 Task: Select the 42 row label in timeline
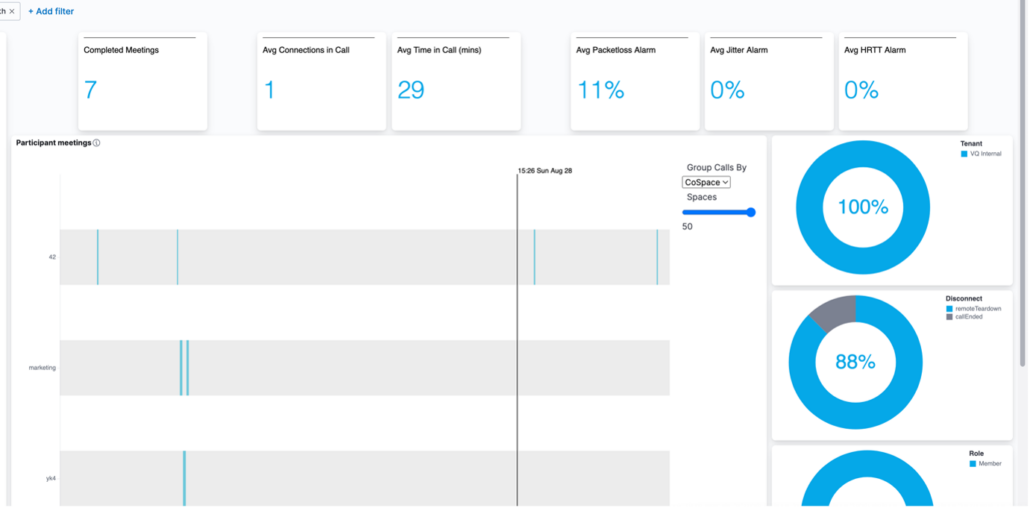[x=53, y=257]
